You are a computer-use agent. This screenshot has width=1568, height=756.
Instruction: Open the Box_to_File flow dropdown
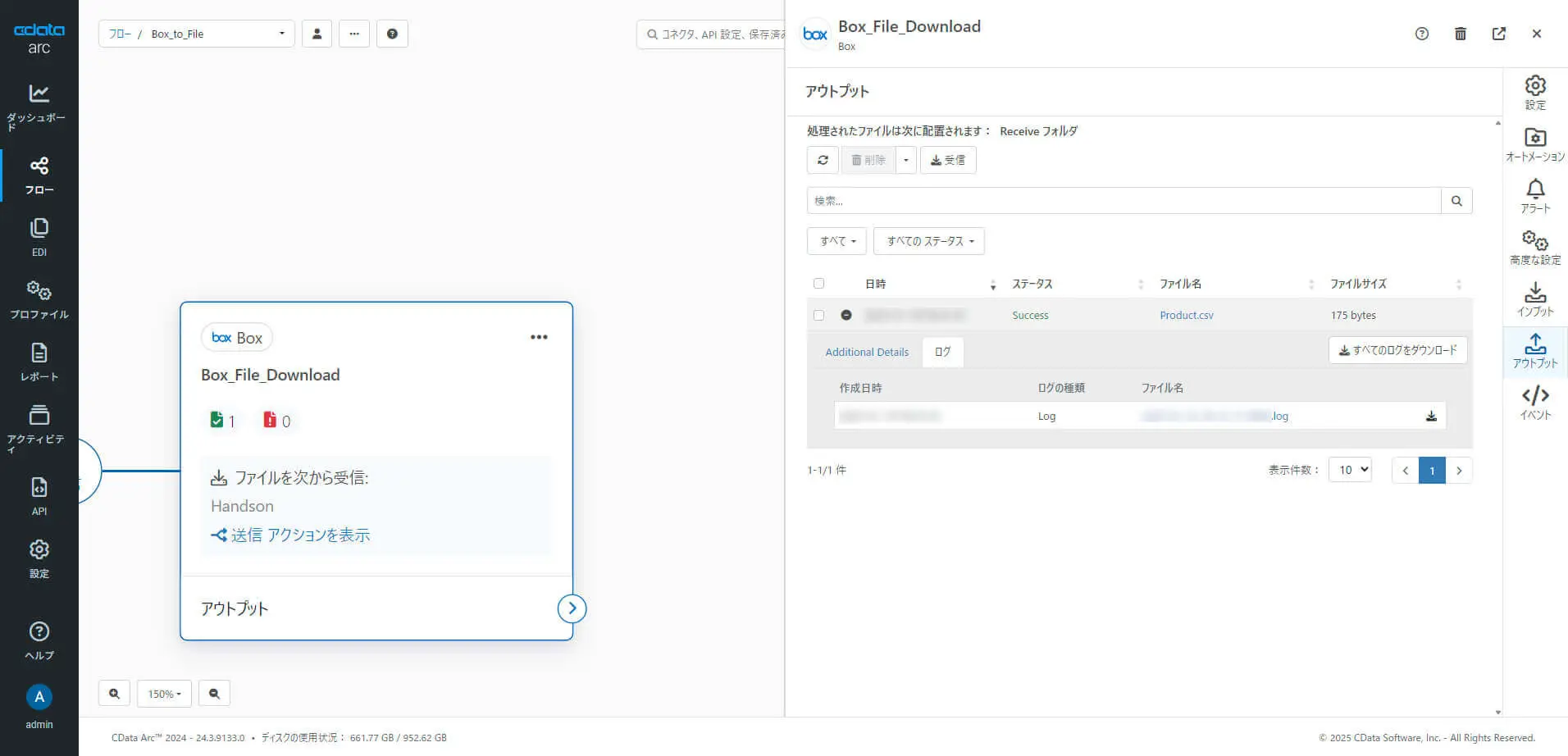197,34
